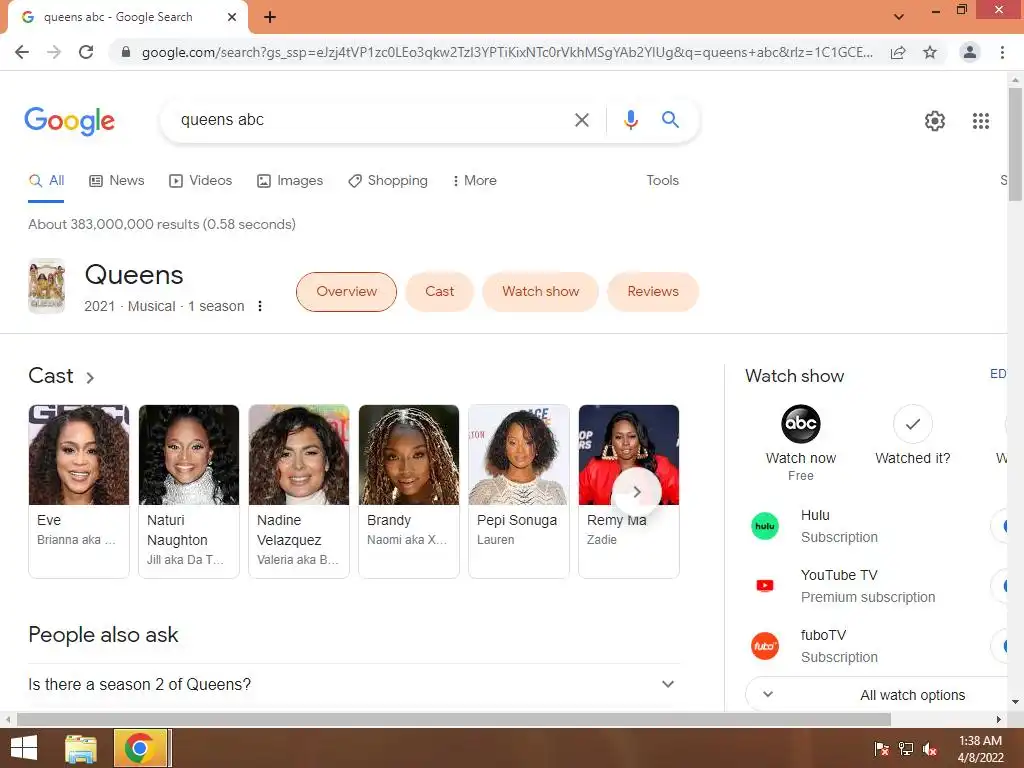Open Brandy cast card
The width and height of the screenshot is (1024, 768).
point(409,491)
